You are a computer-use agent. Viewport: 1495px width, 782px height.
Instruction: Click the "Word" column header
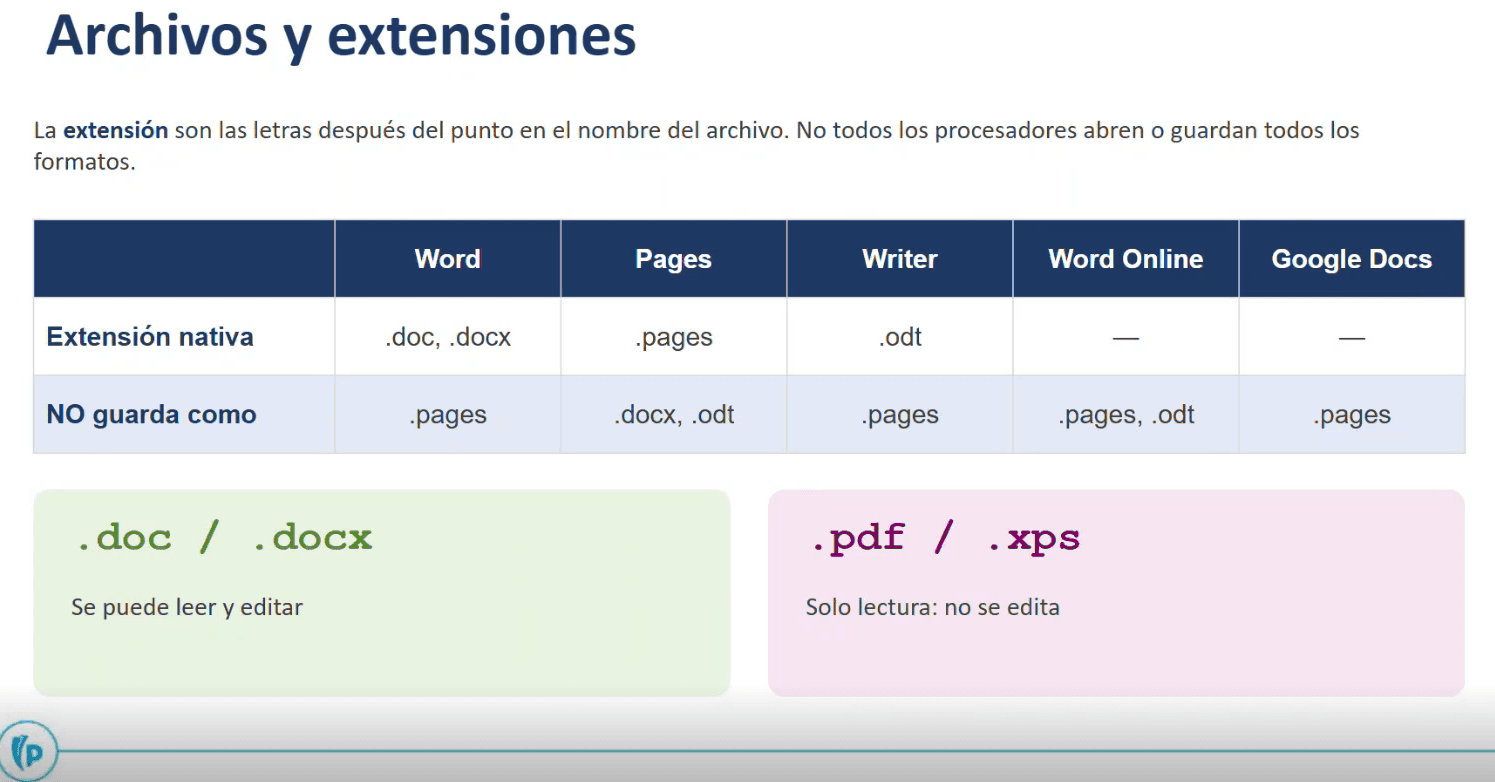click(448, 259)
